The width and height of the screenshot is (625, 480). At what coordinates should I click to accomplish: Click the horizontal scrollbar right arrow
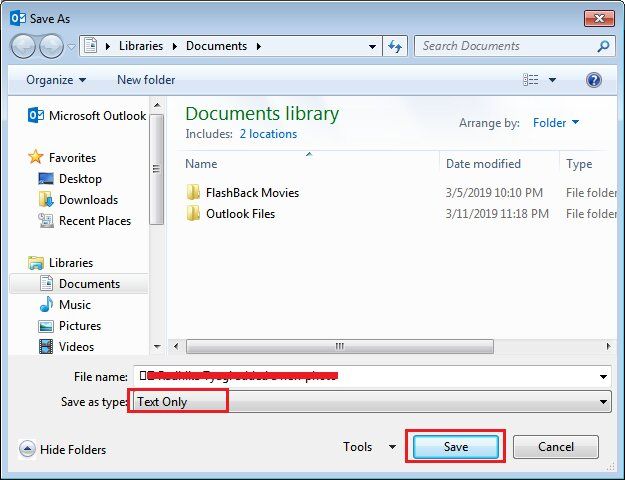coord(608,346)
